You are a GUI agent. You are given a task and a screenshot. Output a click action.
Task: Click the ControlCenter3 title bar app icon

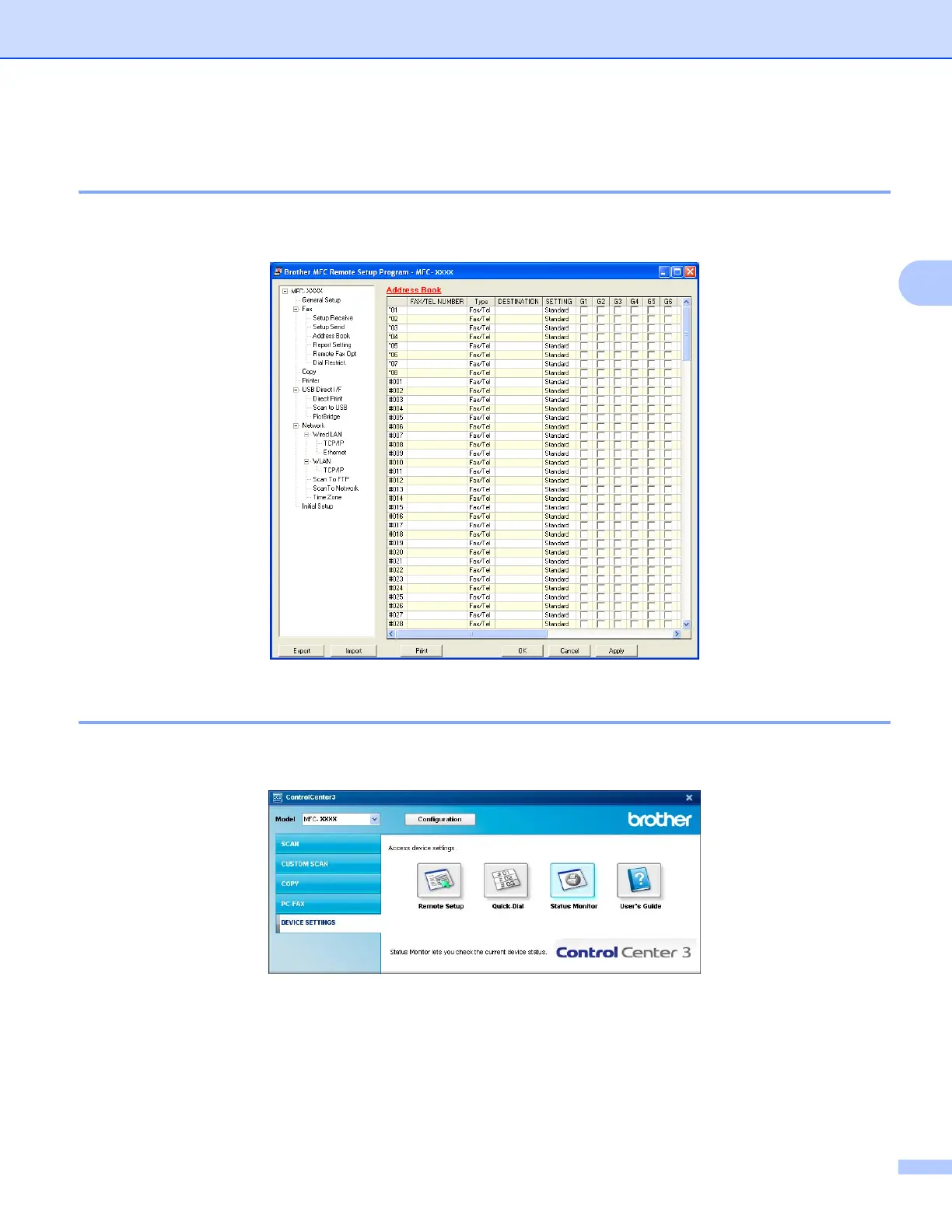[278, 797]
